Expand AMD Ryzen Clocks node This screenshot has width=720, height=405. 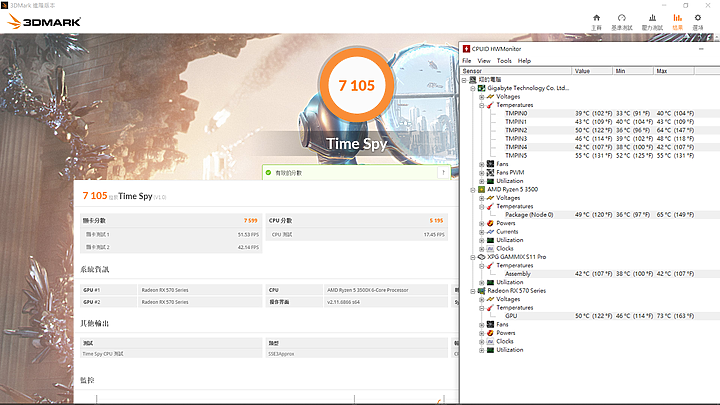point(482,249)
